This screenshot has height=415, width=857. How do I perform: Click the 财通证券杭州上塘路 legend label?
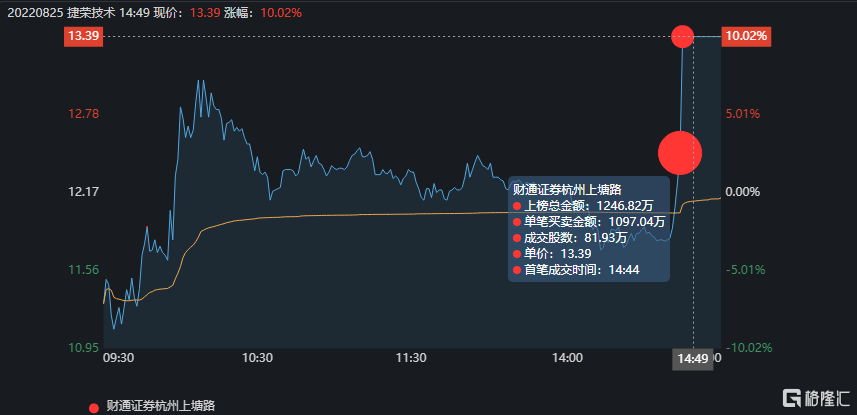pyautogui.click(x=159, y=406)
